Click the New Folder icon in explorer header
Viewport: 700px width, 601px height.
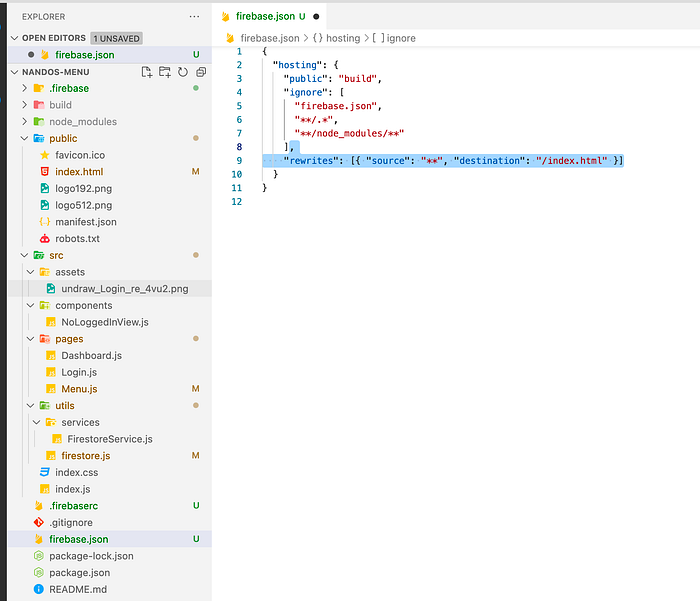click(x=165, y=72)
